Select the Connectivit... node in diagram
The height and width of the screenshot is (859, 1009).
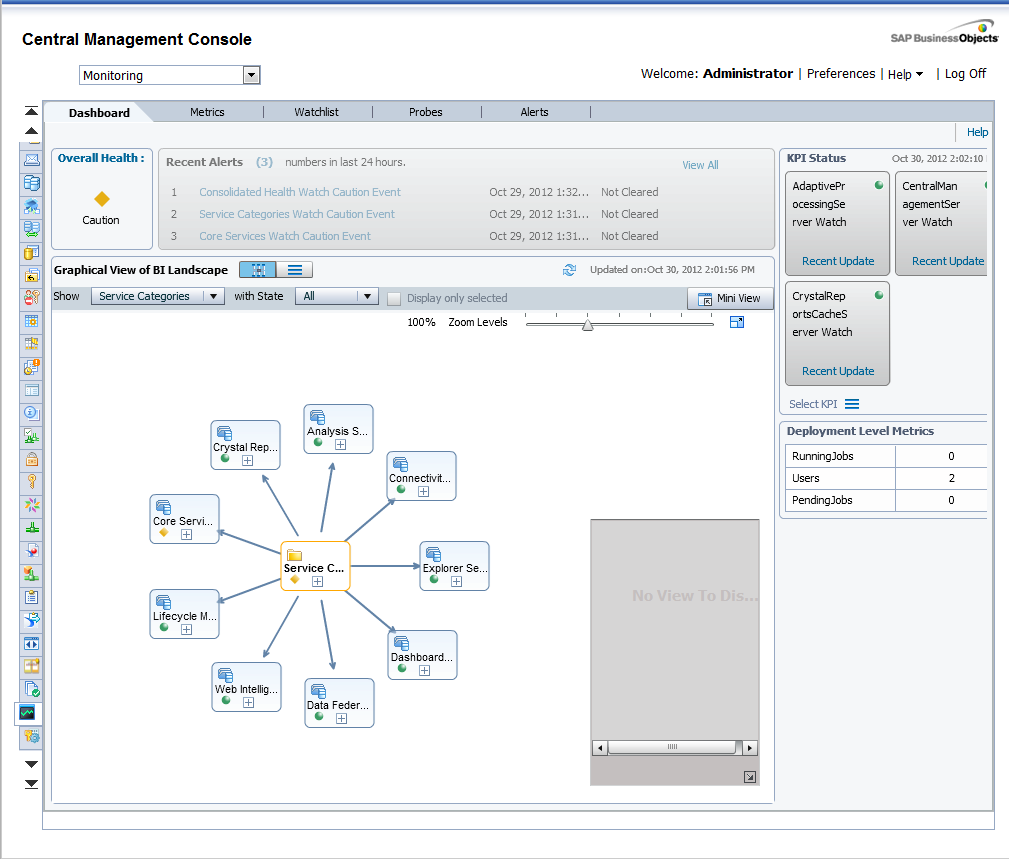coord(421,476)
